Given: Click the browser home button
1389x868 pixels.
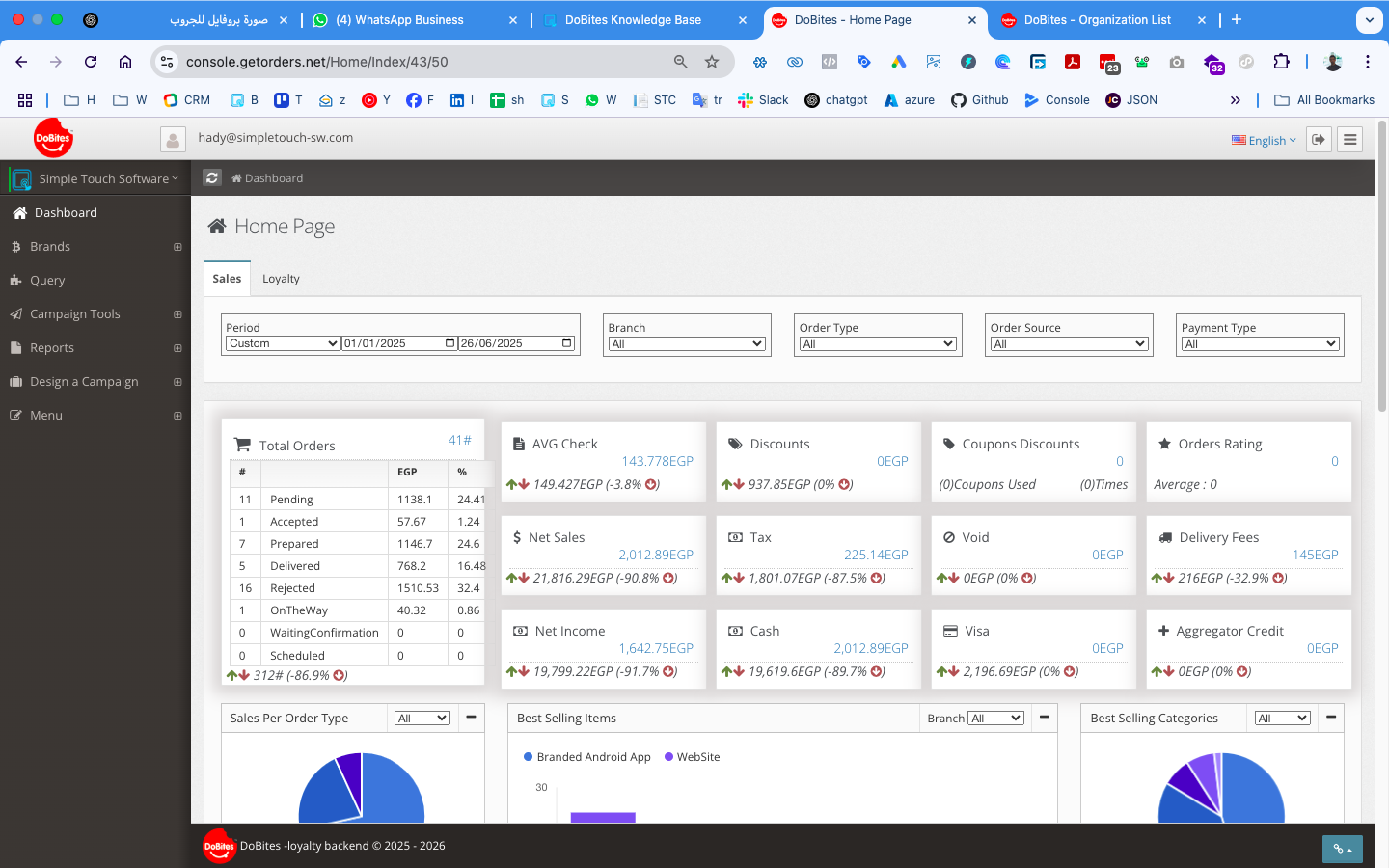Looking at the screenshot, I should [125, 62].
